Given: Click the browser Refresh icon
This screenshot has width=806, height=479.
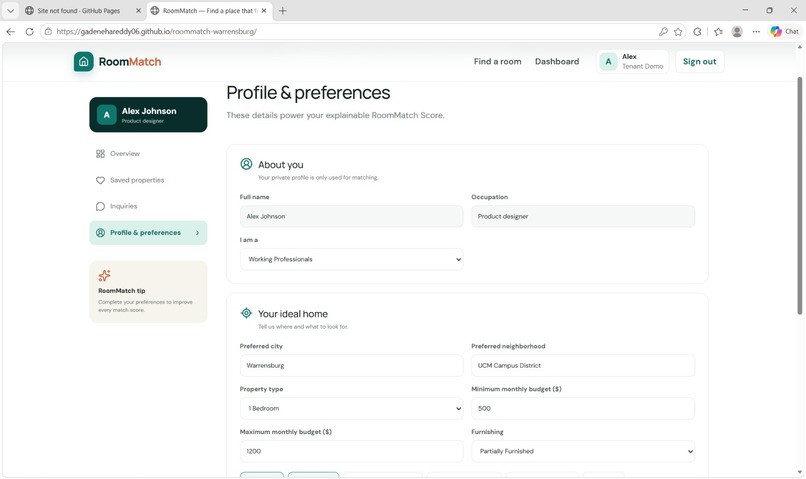Looking at the screenshot, I should click(x=29, y=31).
